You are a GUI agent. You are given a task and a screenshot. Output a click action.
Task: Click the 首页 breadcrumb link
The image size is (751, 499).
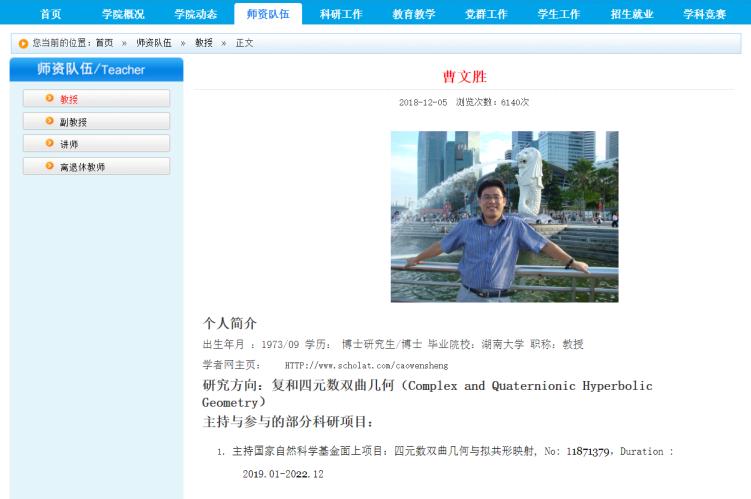[x=104, y=43]
